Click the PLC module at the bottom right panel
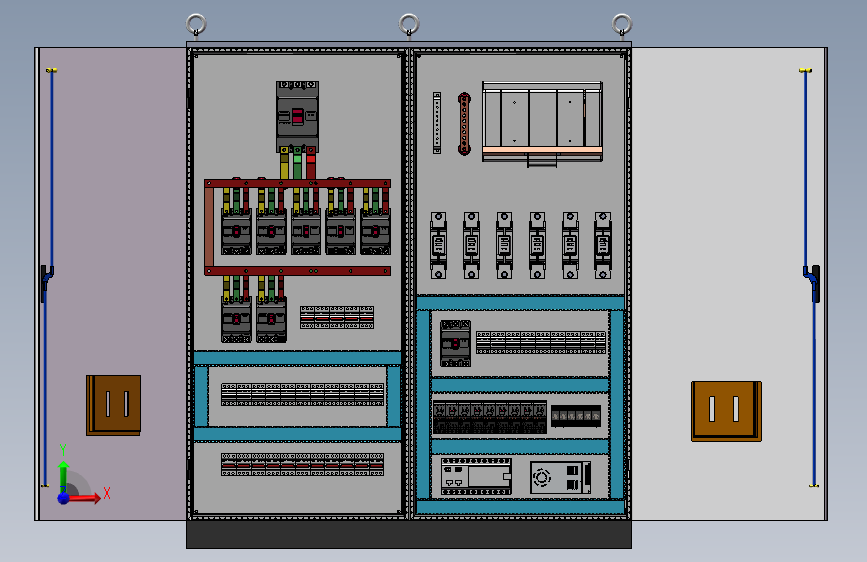The image size is (867, 562). tap(476, 476)
